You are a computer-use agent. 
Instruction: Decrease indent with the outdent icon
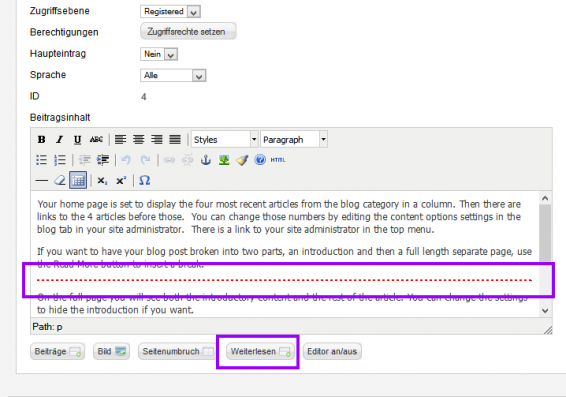(85, 160)
